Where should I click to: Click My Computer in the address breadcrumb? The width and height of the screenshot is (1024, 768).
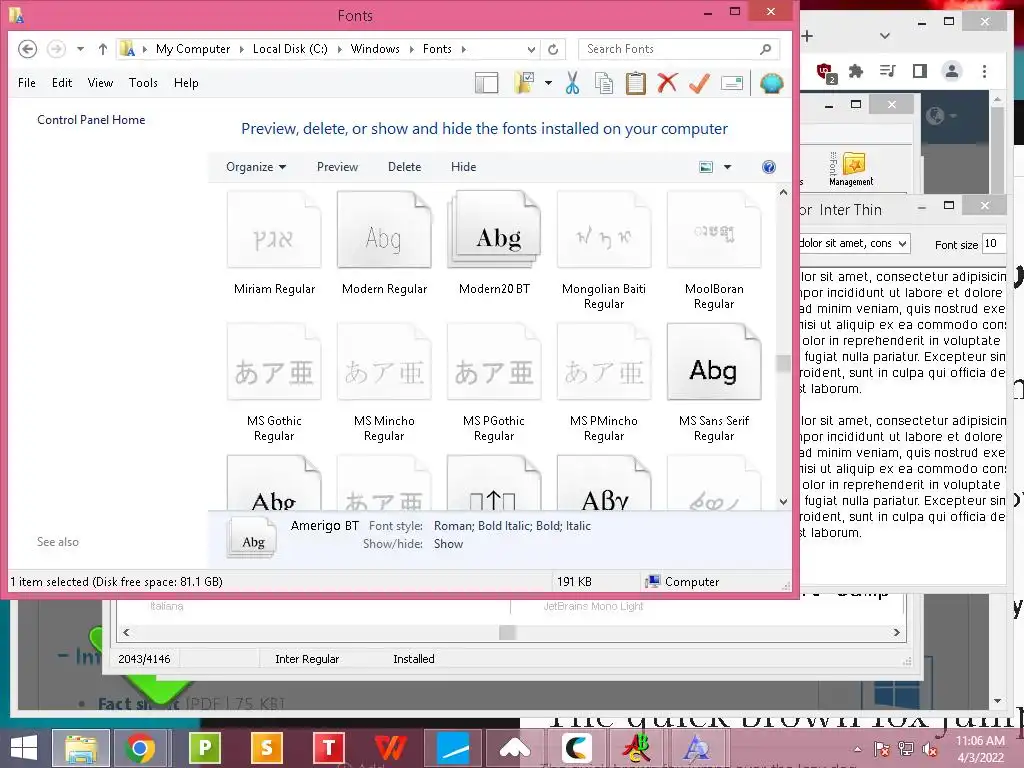pos(193,49)
